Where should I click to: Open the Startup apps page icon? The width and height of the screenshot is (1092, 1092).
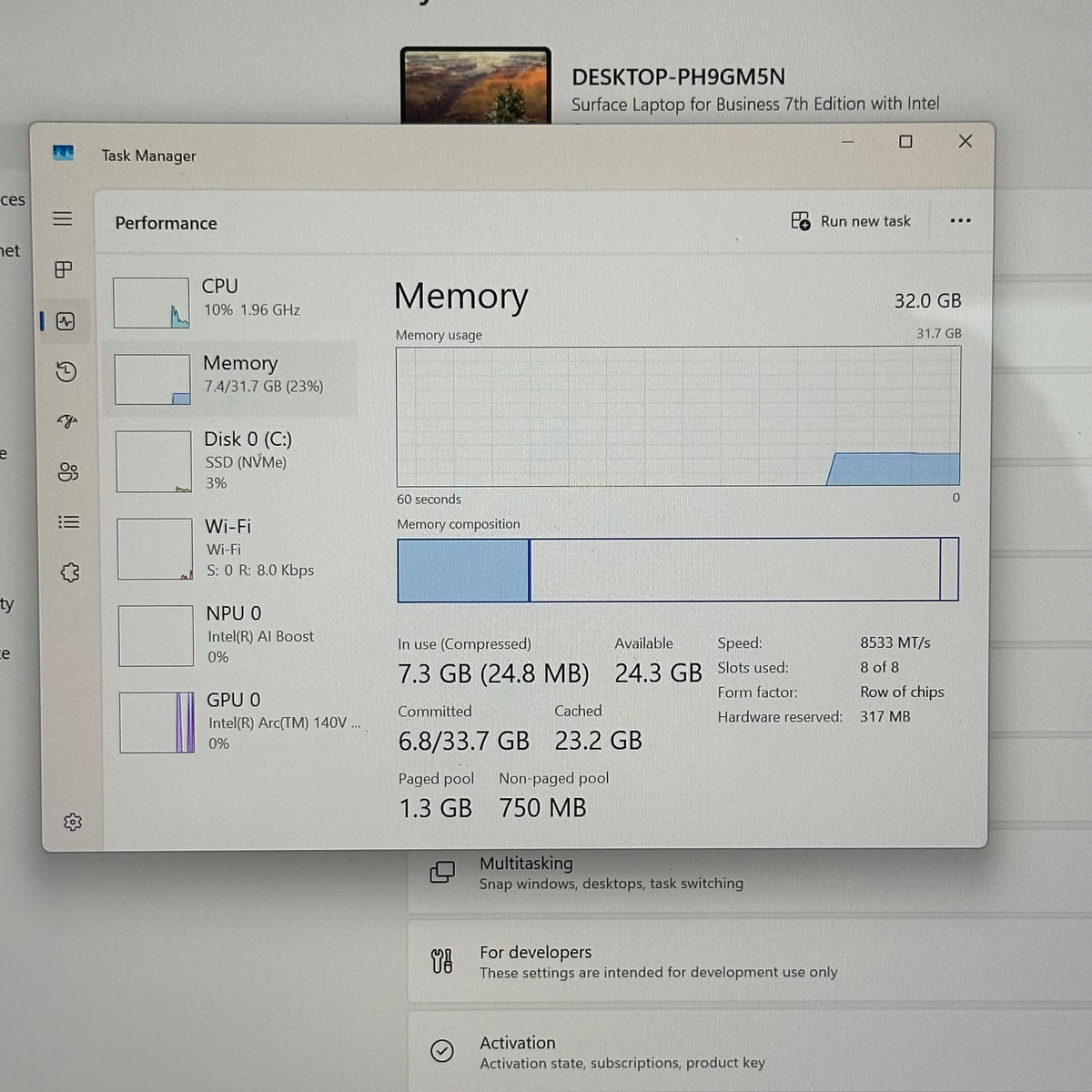[x=67, y=421]
